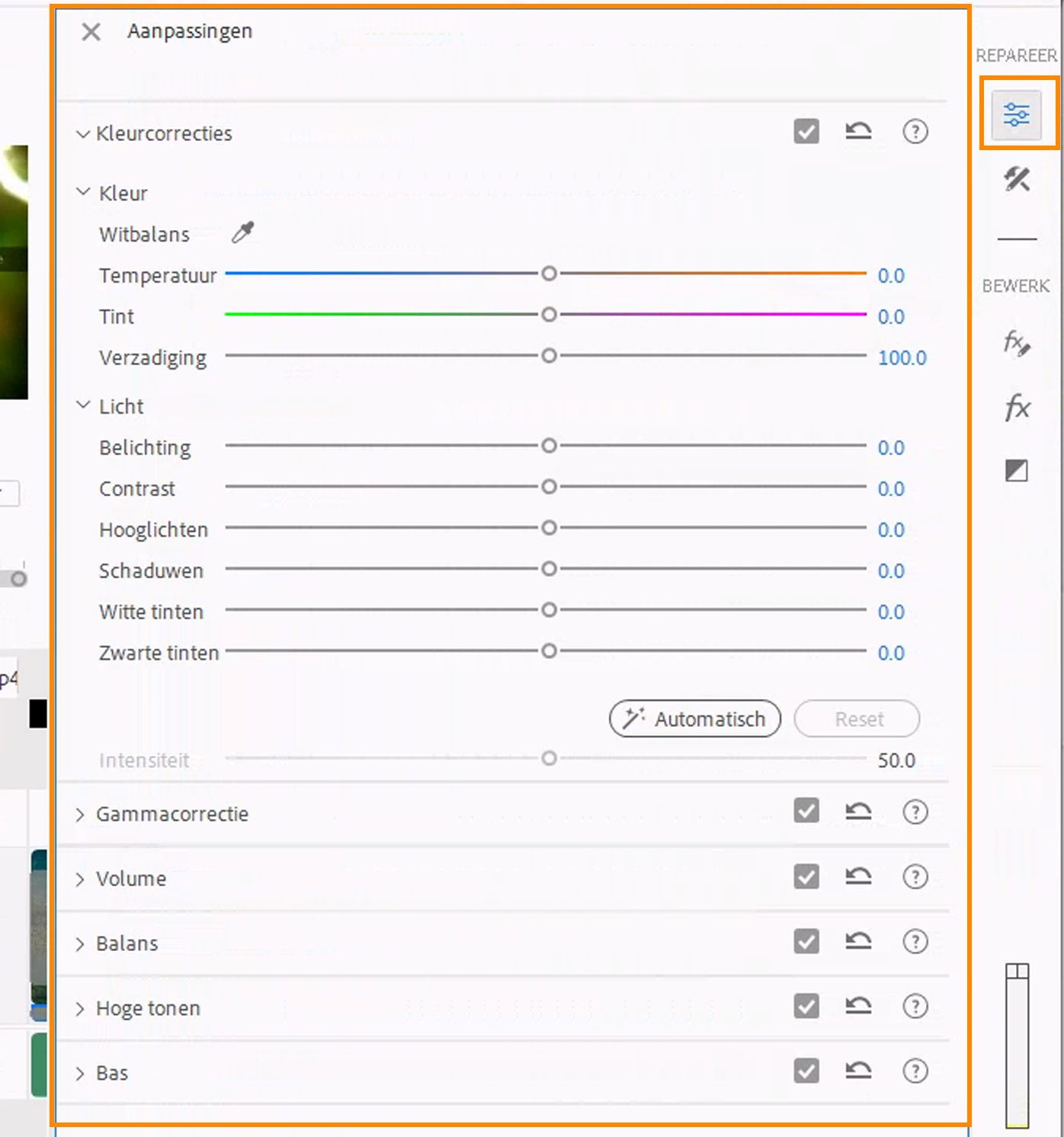Click the Intensiteit value 50.0

pyautogui.click(x=896, y=761)
